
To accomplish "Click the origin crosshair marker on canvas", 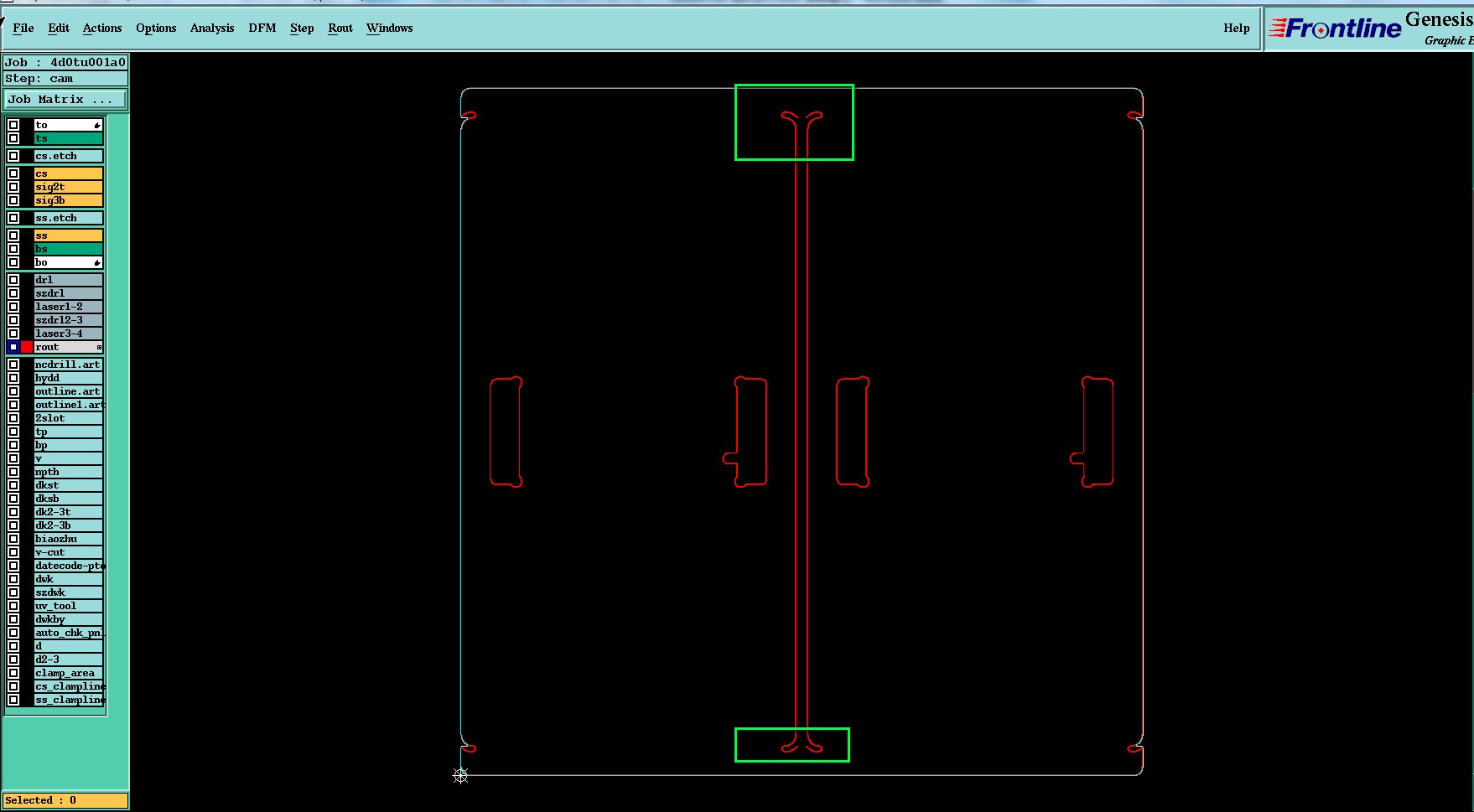I will pyautogui.click(x=460, y=775).
